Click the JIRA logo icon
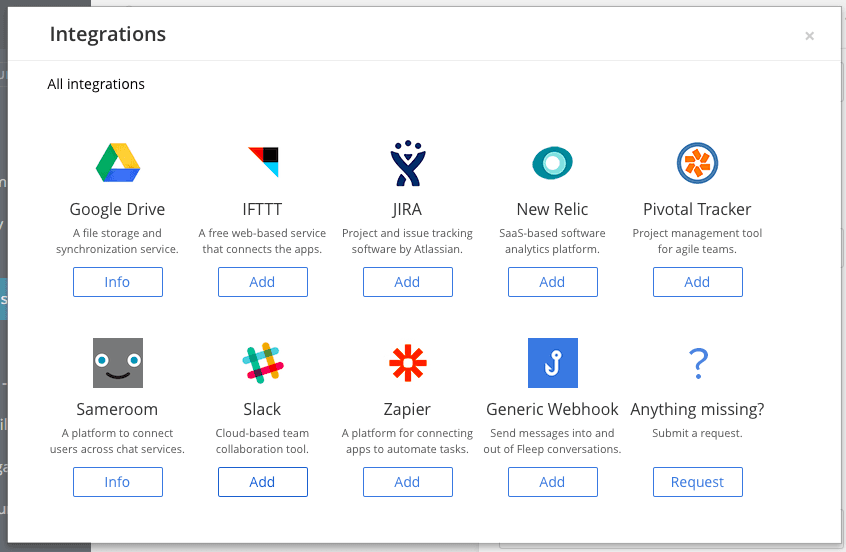Viewport: 846px width, 552px height. [408, 163]
